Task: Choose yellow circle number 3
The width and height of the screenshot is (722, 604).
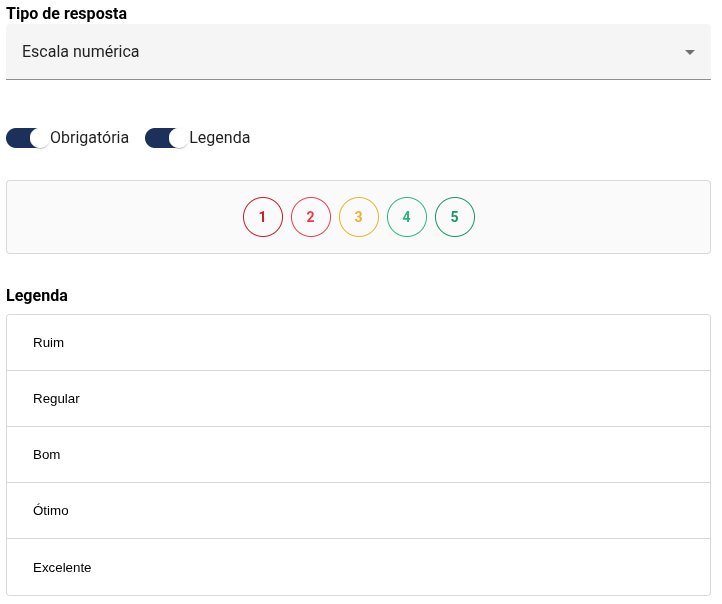Action: [x=359, y=217]
